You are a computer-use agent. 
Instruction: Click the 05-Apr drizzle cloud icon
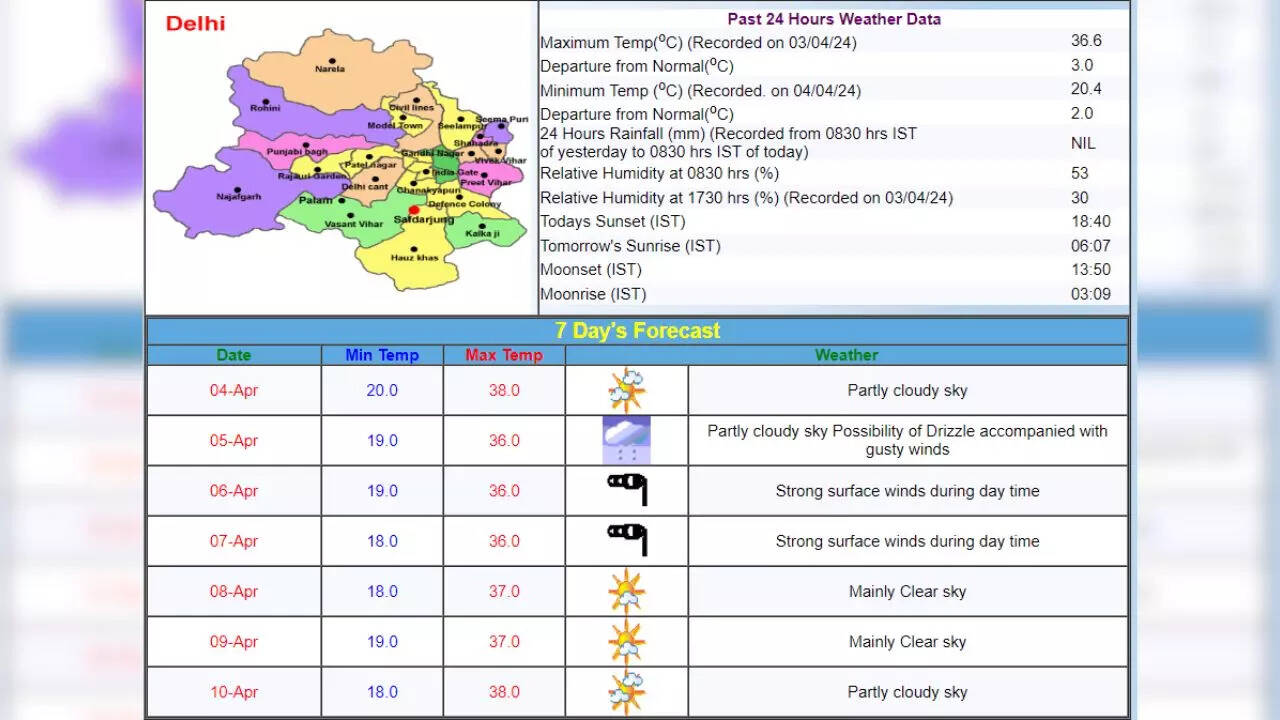[627, 440]
